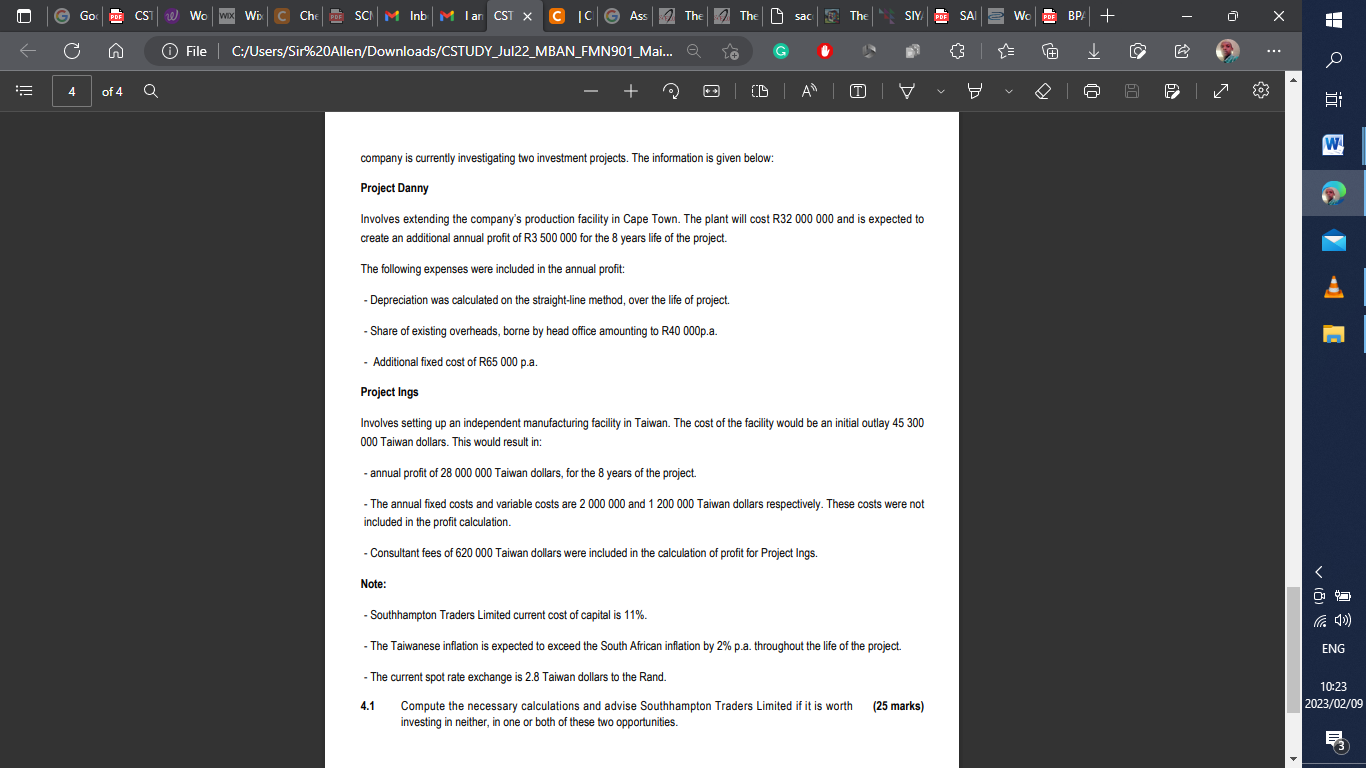1366x768 pixels.
Task: Add this page to favorites
Action: [730, 51]
